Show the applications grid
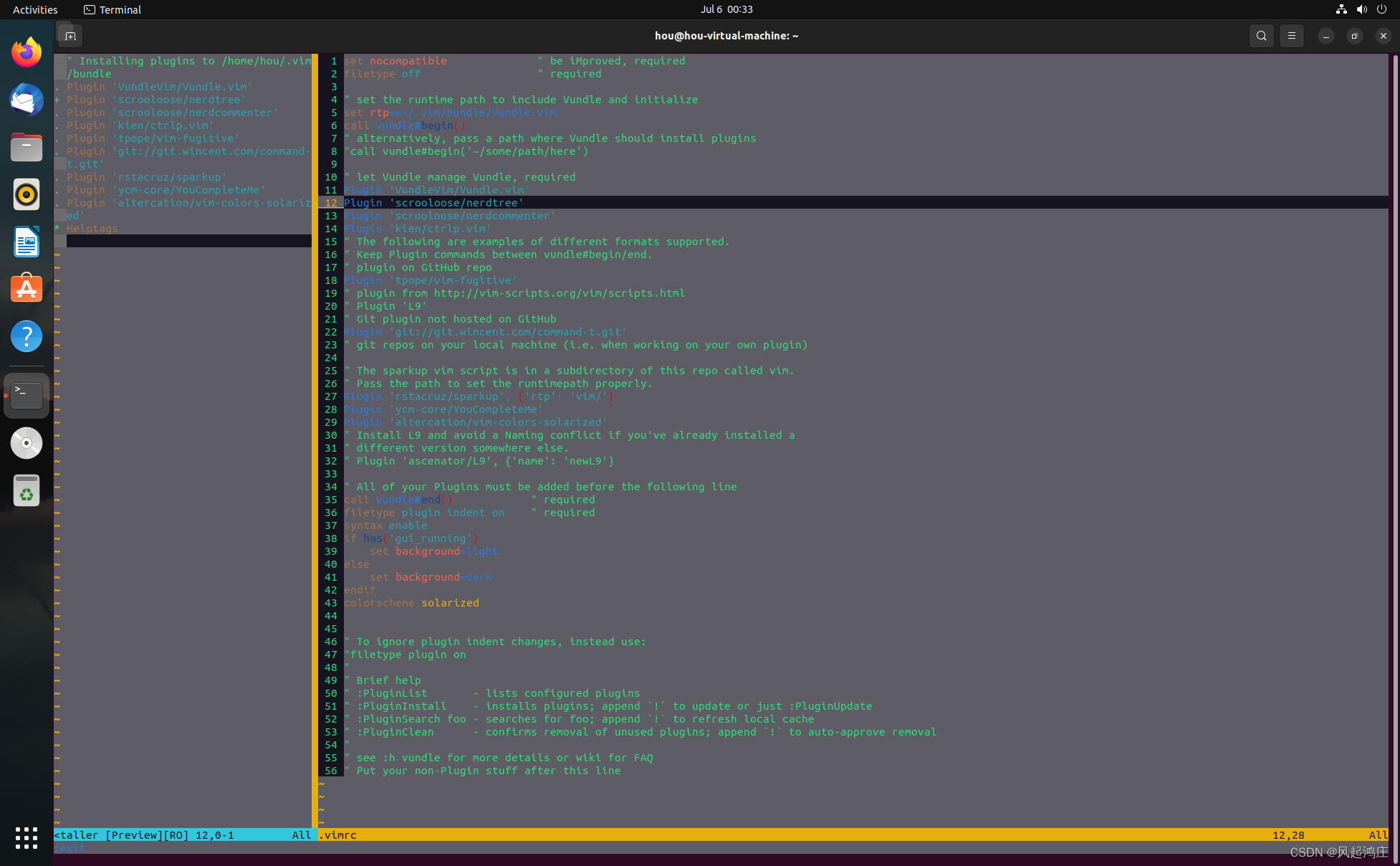This screenshot has height=866, width=1400. click(27, 837)
